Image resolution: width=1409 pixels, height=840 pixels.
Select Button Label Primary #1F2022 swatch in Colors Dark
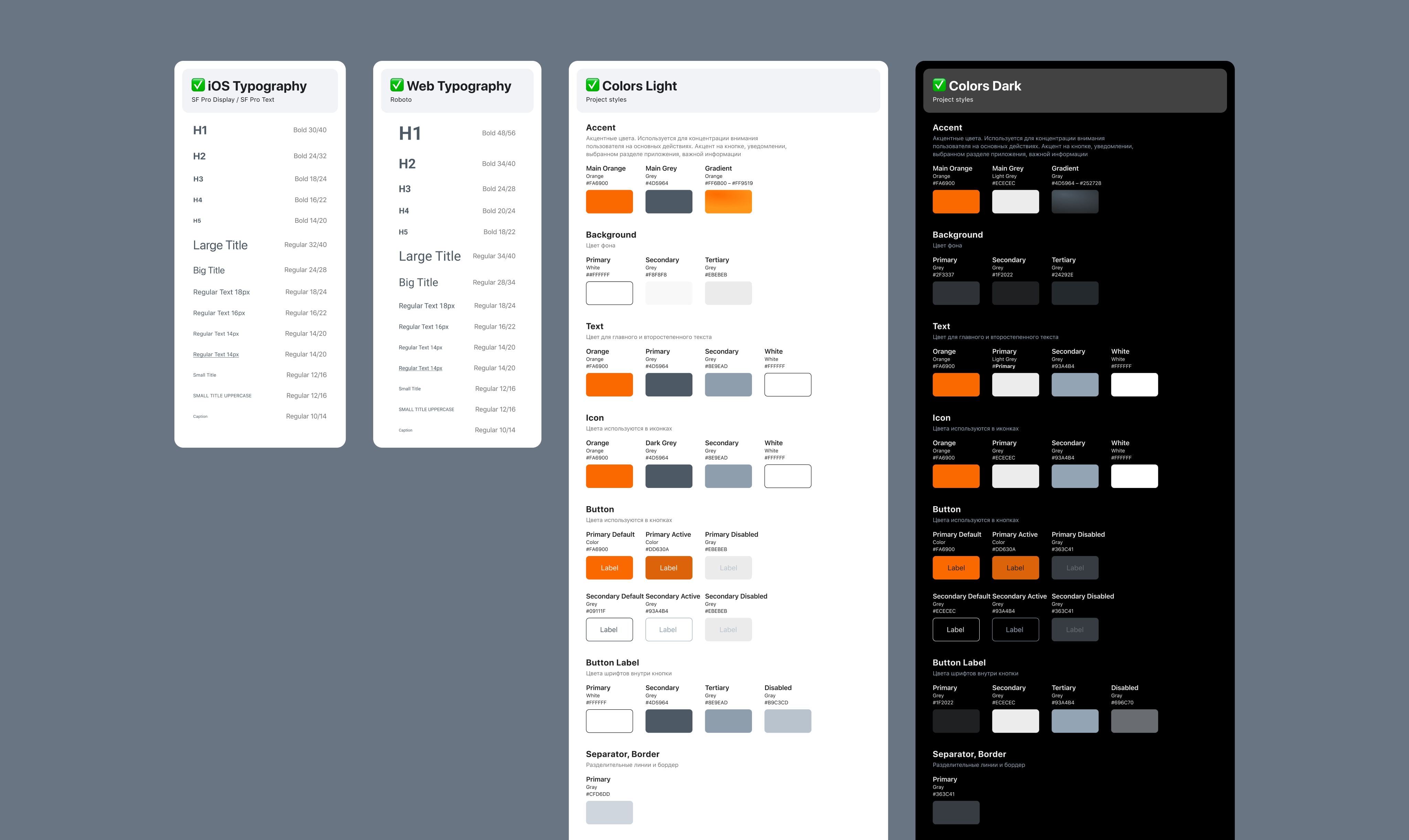956,721
